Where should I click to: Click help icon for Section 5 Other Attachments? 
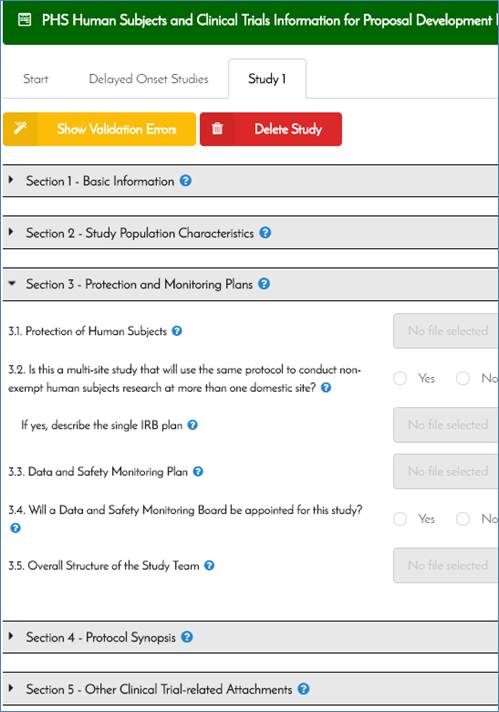point(303,688)
